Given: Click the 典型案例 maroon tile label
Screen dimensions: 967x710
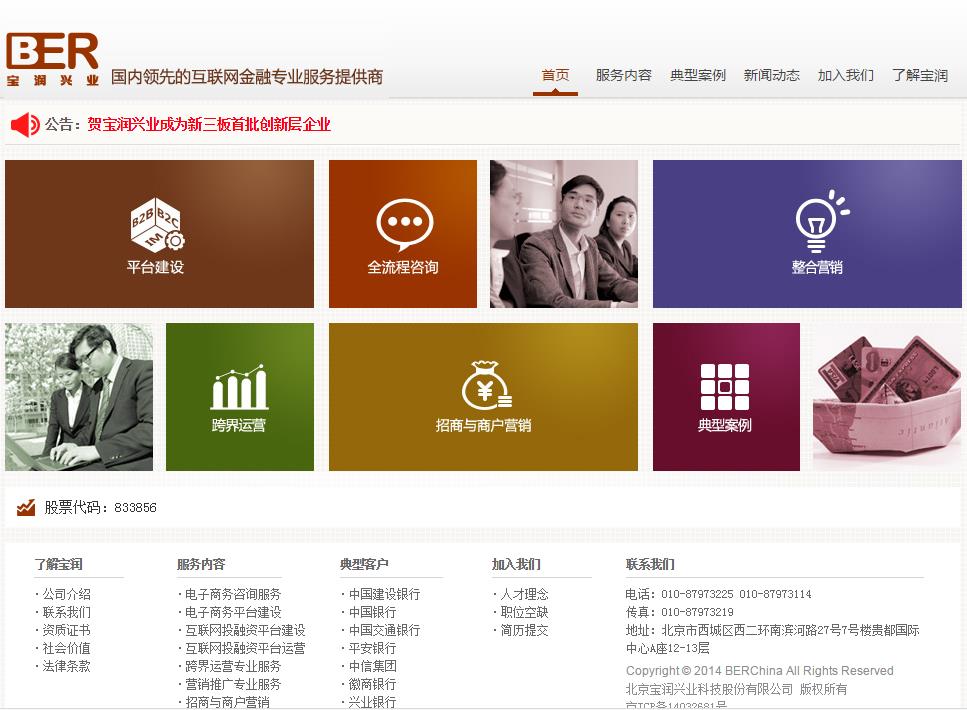Looking at the screenshot, I should click(x=725, y=425).
